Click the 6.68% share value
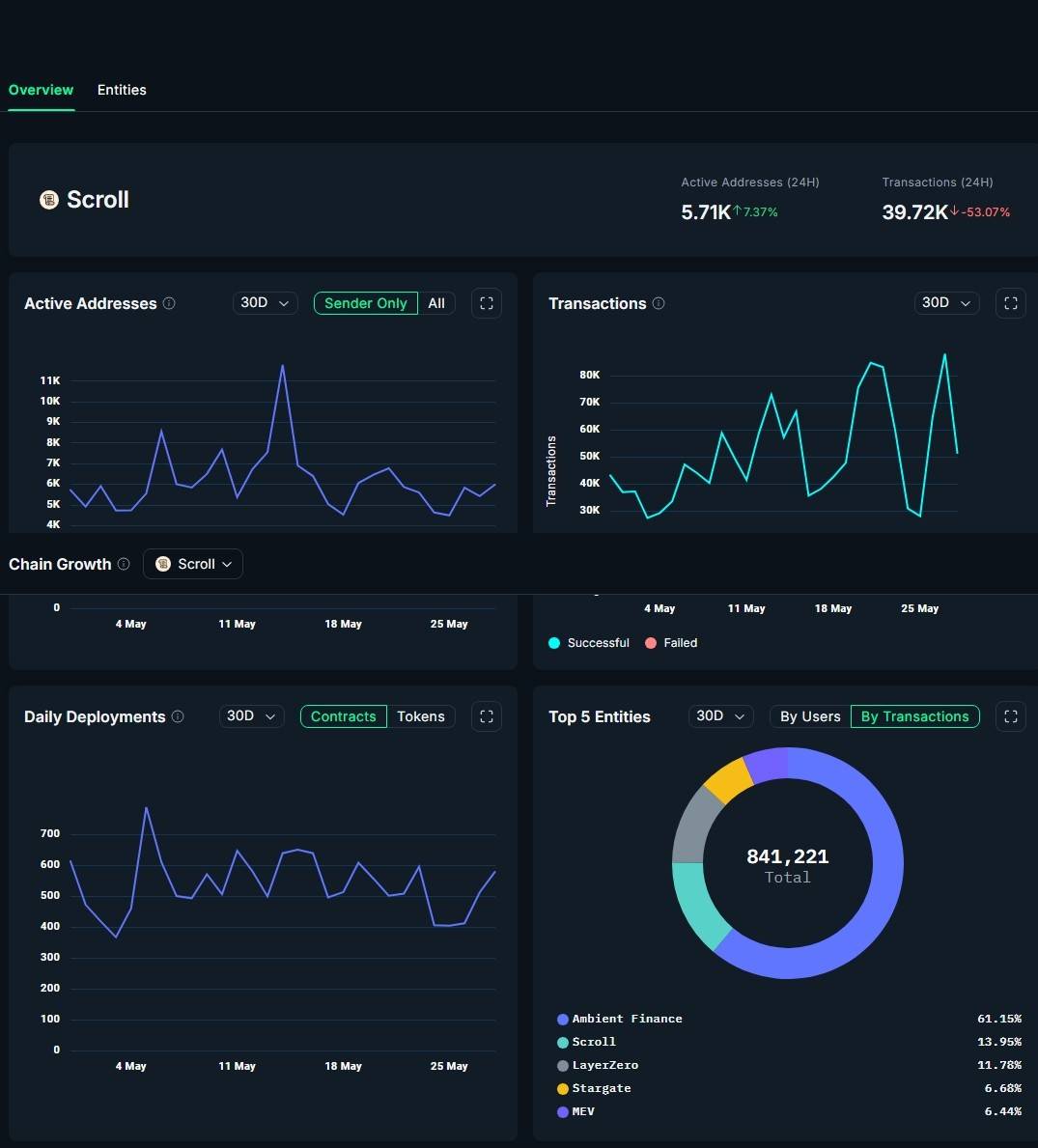 [1003, 1088]
